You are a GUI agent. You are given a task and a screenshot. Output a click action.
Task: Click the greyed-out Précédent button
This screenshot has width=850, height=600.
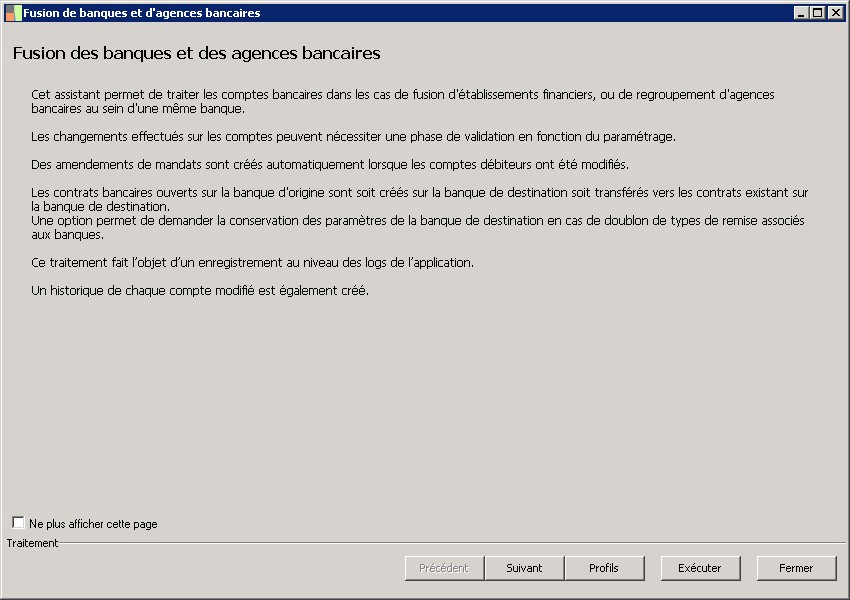pos(444,568)
